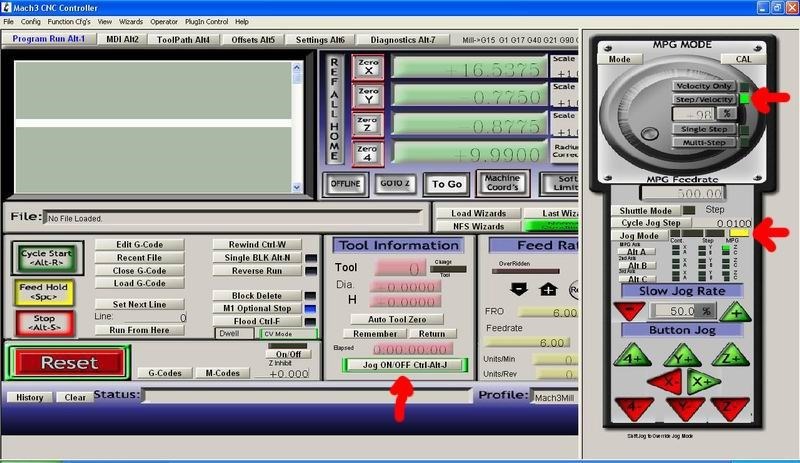
Task: Click the Load Wizards button
Action: click(x=479, y=213)
